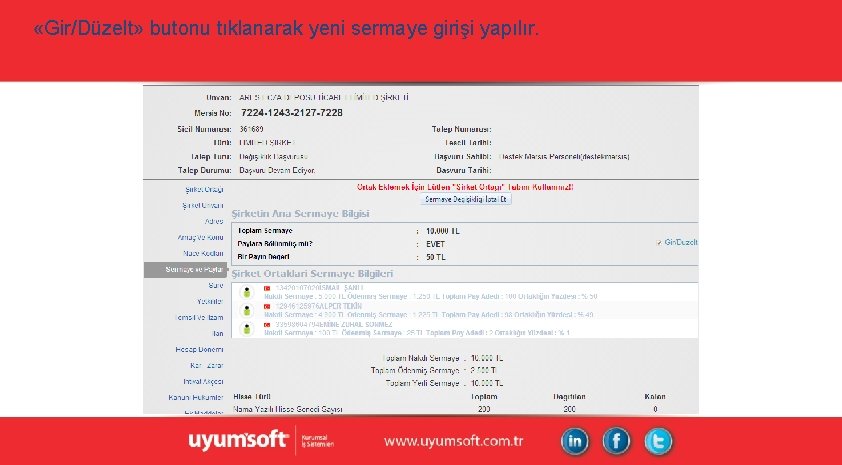The height and width of the screenshot is (465, 842).
Task: Switch to the Kar - Zarar tab
Action: pos(207,366)
